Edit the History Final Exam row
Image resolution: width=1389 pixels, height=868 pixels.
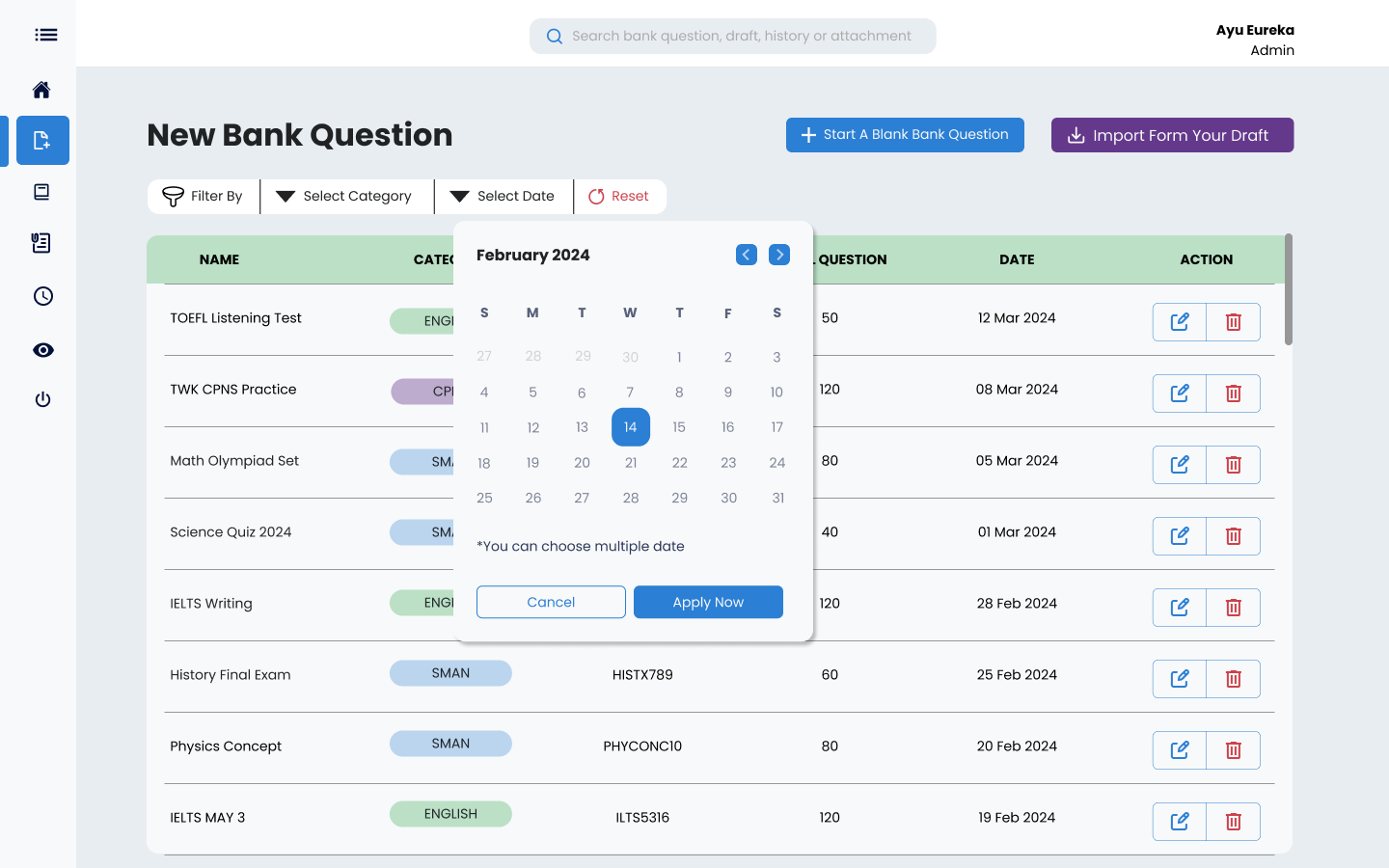click(x=1180, y=679)
